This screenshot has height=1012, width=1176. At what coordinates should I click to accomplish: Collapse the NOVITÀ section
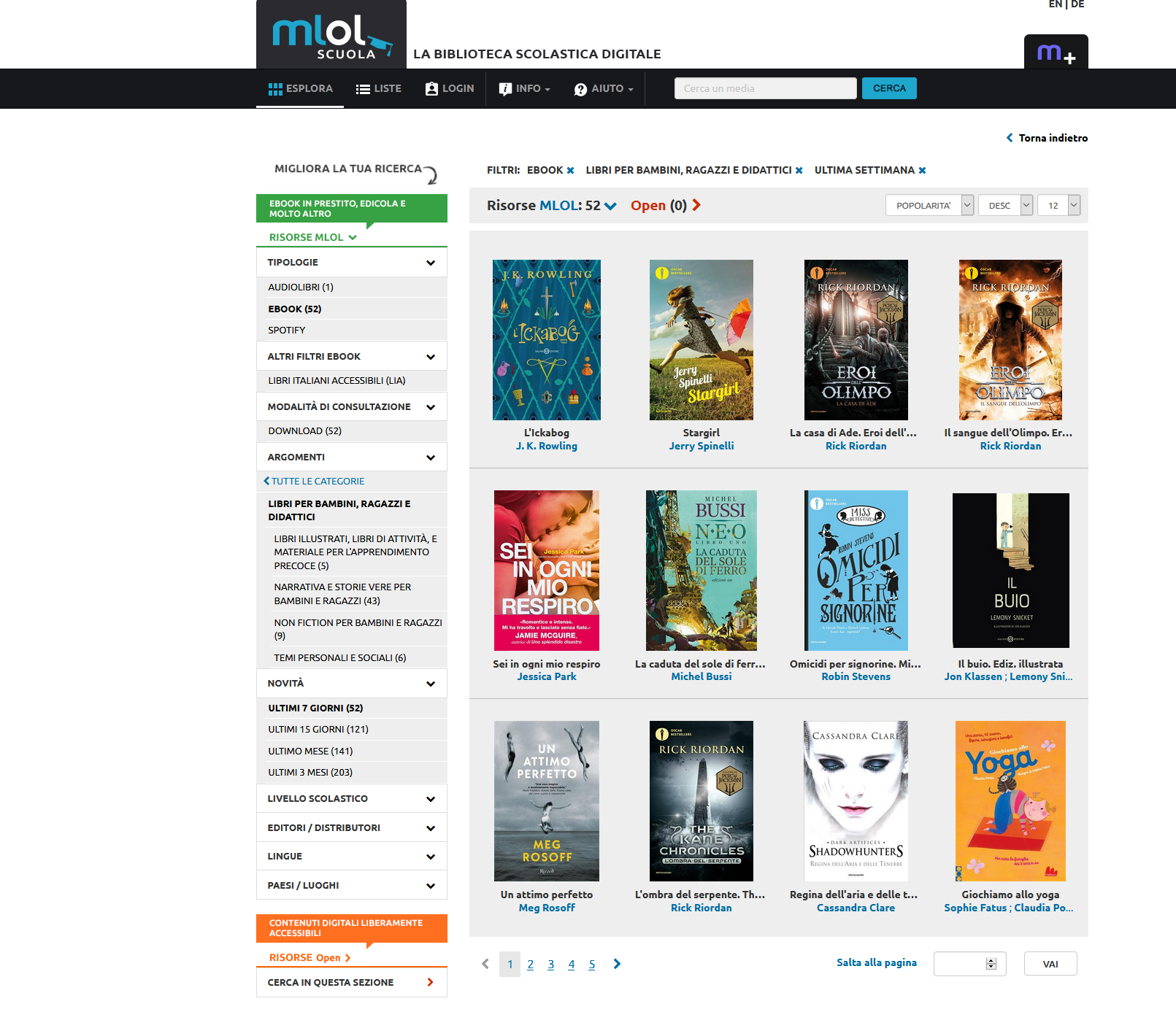pos(352,683)
